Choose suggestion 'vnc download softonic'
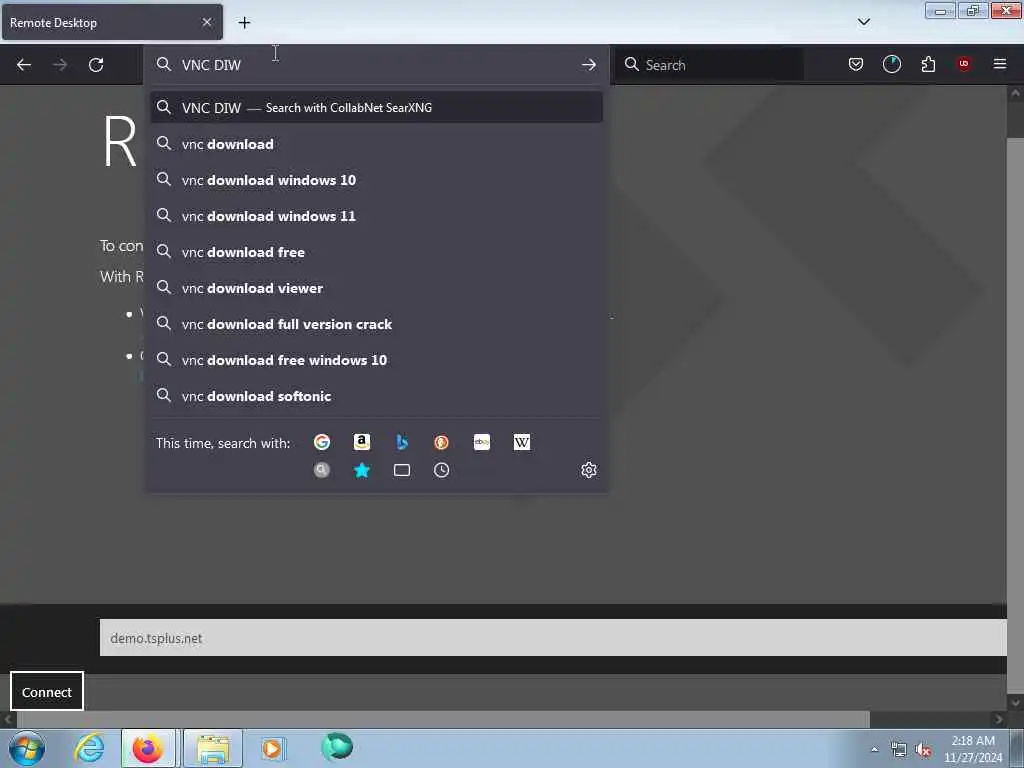This screenshot has width=1024, height=768. coord(376,395)
